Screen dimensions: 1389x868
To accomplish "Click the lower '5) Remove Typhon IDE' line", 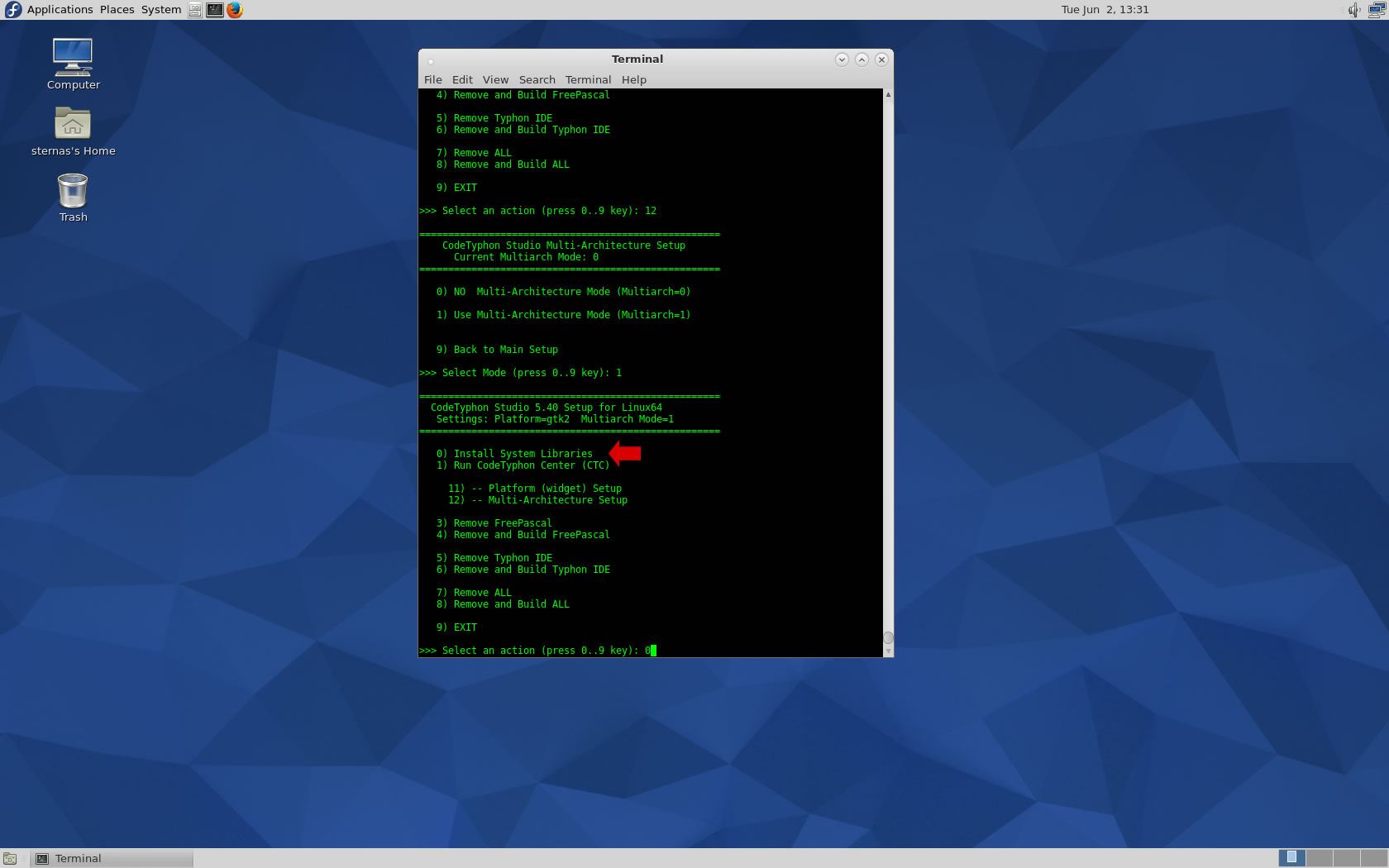I will 494,558.
